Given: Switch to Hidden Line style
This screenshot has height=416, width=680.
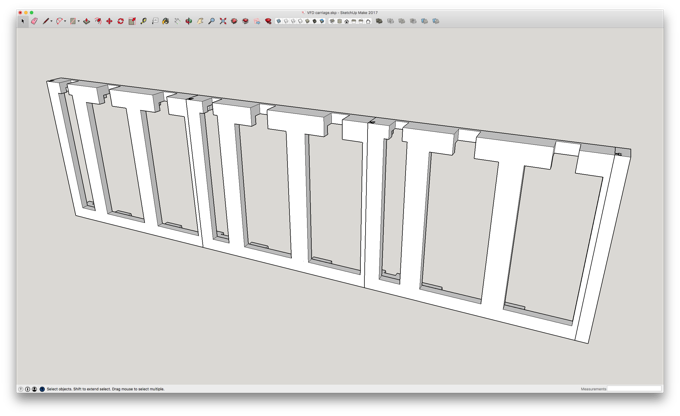Looking at the screenshot, I should tap(300, 21).
